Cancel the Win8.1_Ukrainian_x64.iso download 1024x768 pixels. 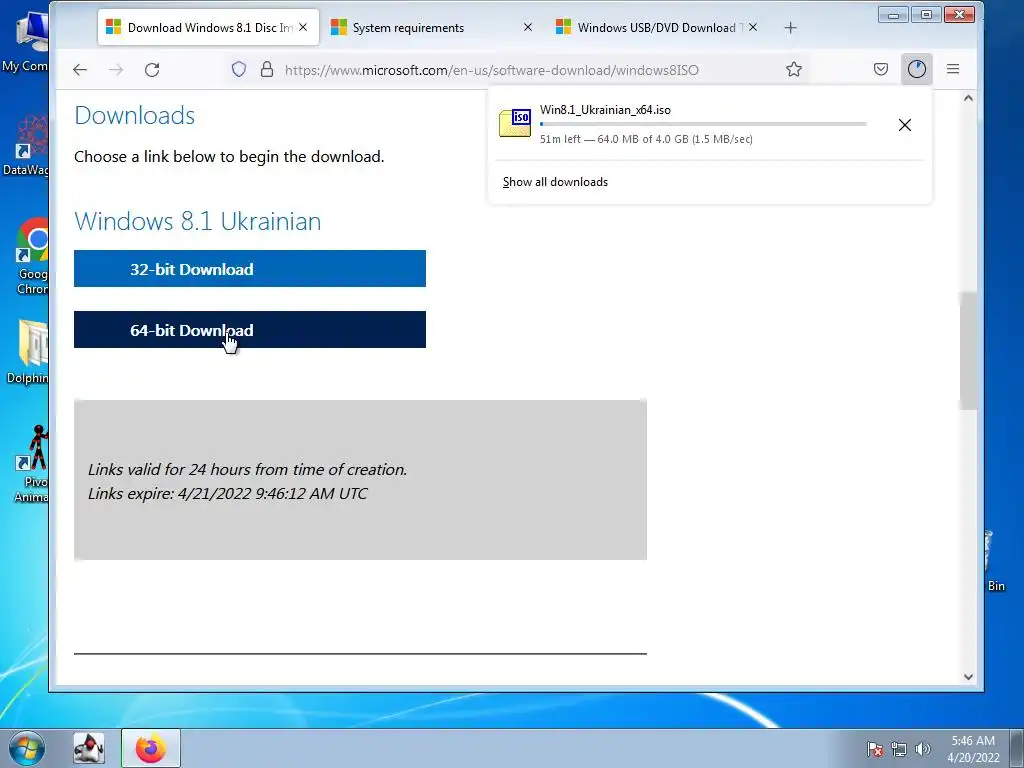[x=904, y=125]
